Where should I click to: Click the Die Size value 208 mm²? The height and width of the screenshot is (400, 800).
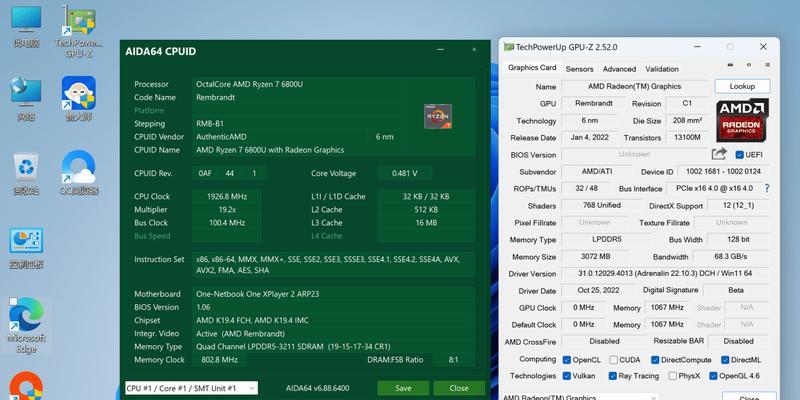(687, 120)
